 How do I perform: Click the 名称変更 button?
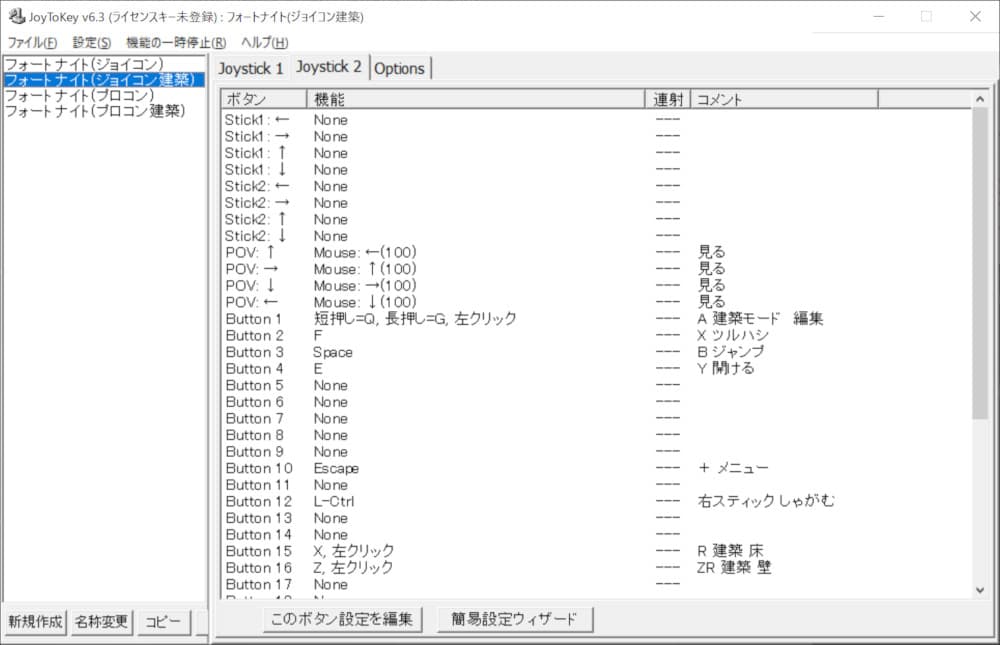[x=101, y=621]
